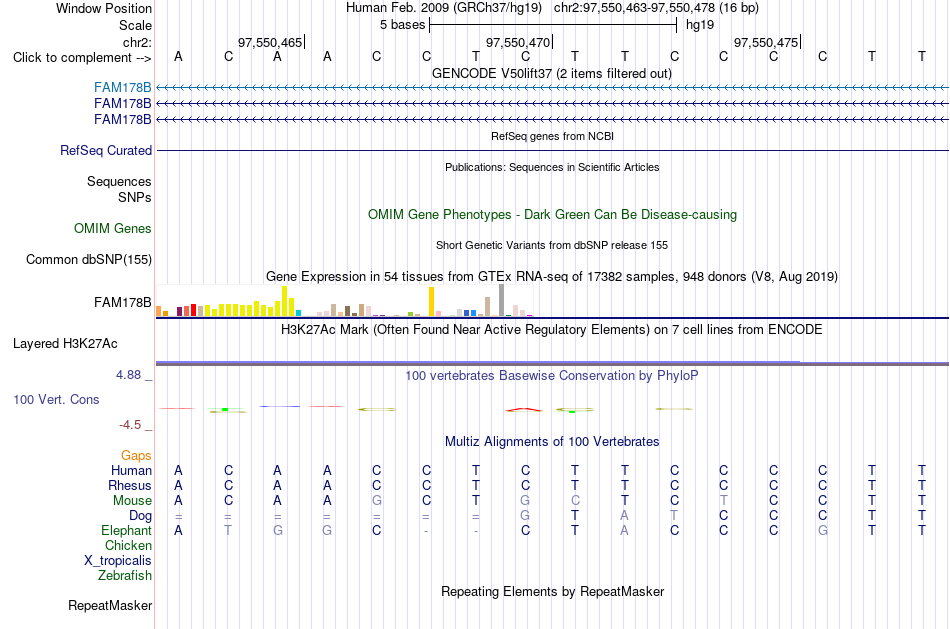Image resolution: width=950 pixels, height=629 pixels.
Task: Select the Sequences track label
Action: point(119,181)
